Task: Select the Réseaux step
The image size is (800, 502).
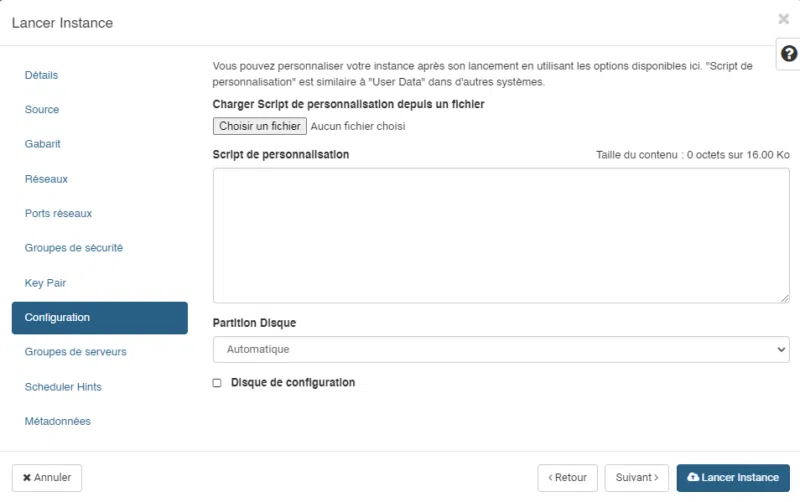Action: [x=46, y=179]
